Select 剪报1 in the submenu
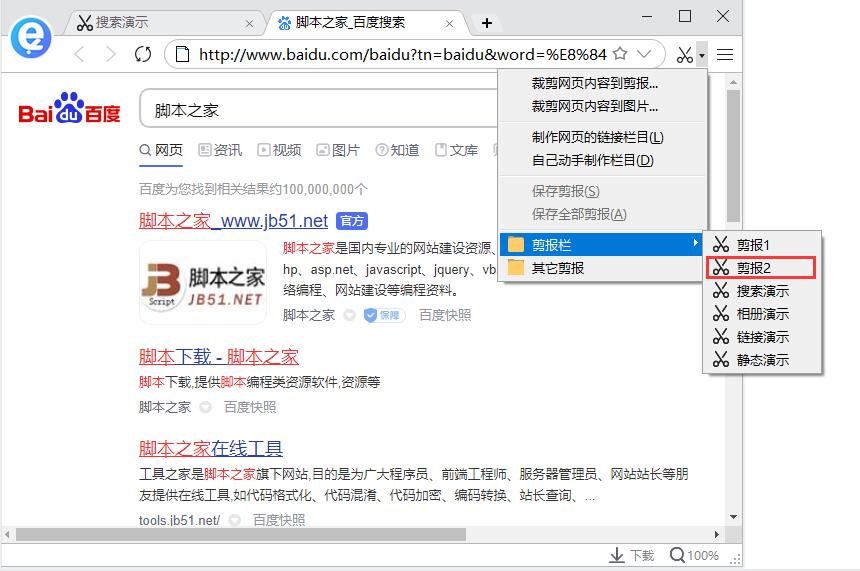The image size is (860, 571). 762,245
